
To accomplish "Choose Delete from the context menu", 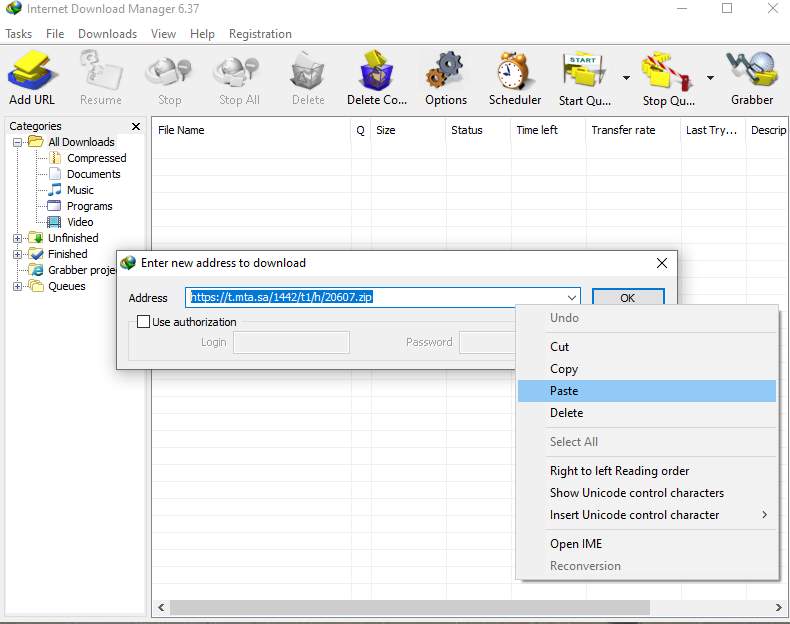I will [x=647, y=413].
